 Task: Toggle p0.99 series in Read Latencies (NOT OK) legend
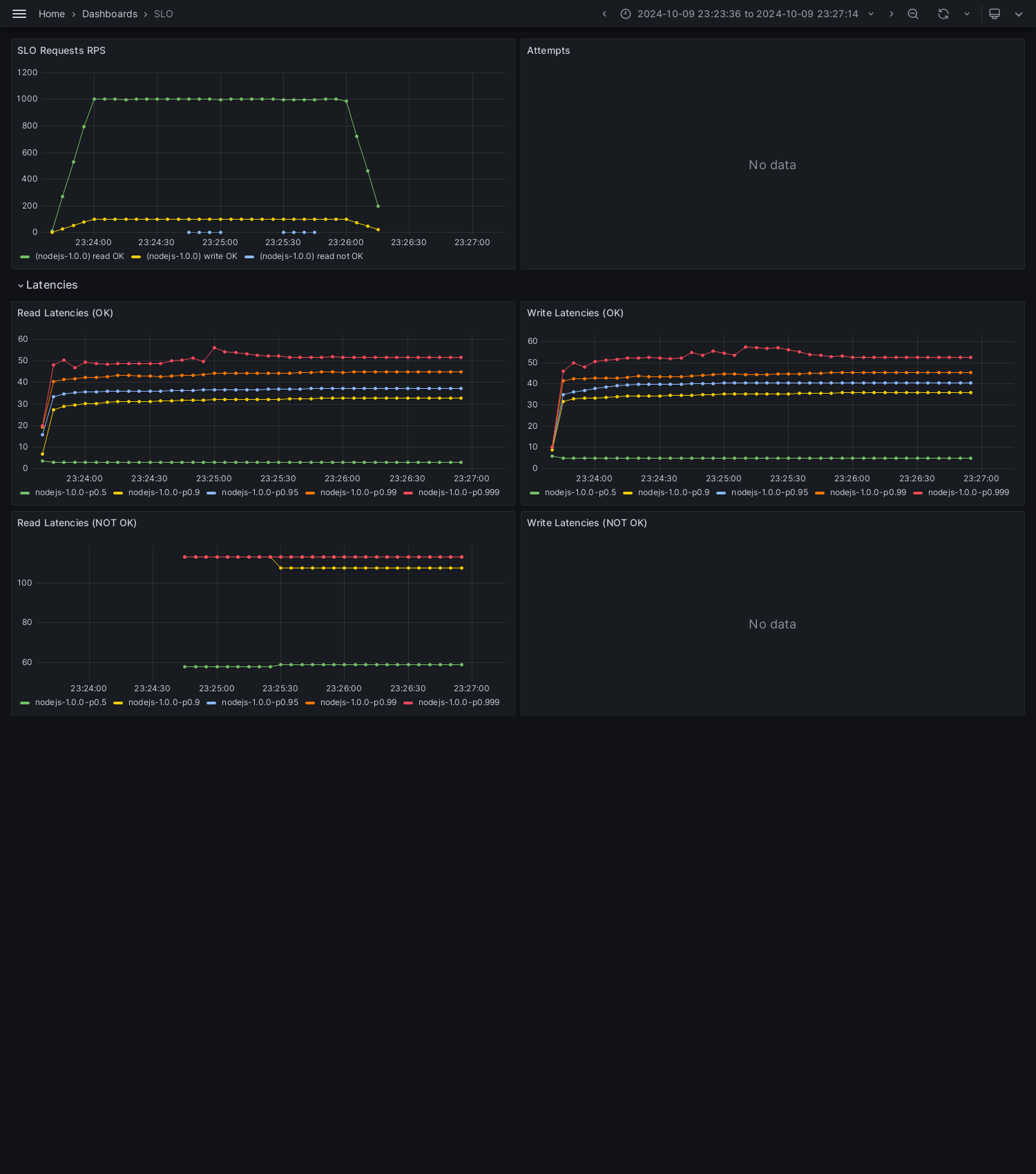(x=358, y=702)
